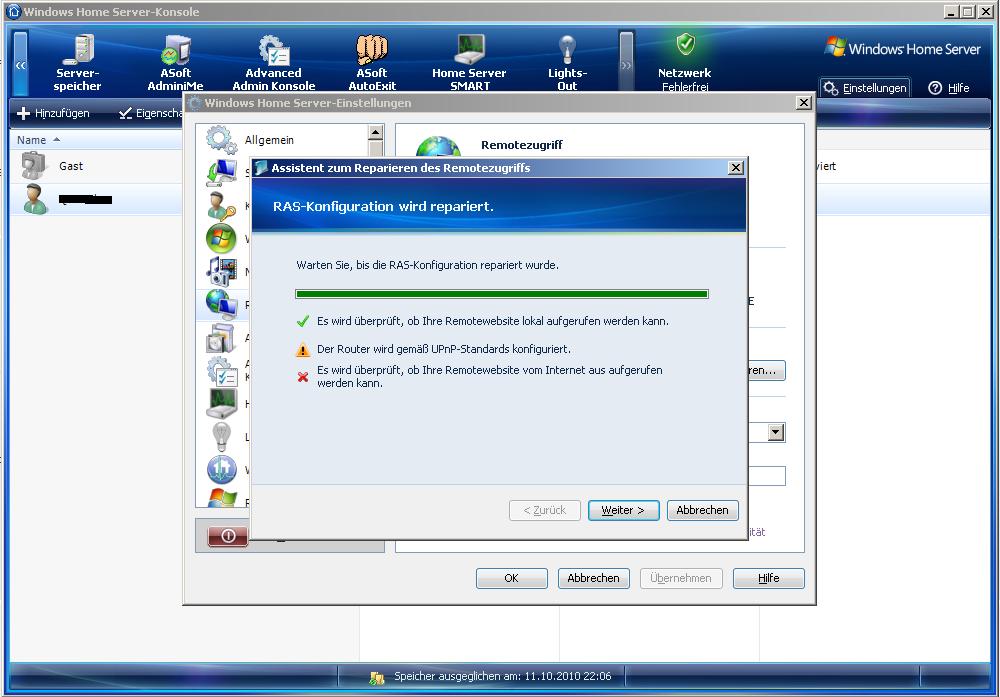This screenshot has width=1000, height=697.
Task: Click the local Remotewebsite check result text
Action: point(493,321)
